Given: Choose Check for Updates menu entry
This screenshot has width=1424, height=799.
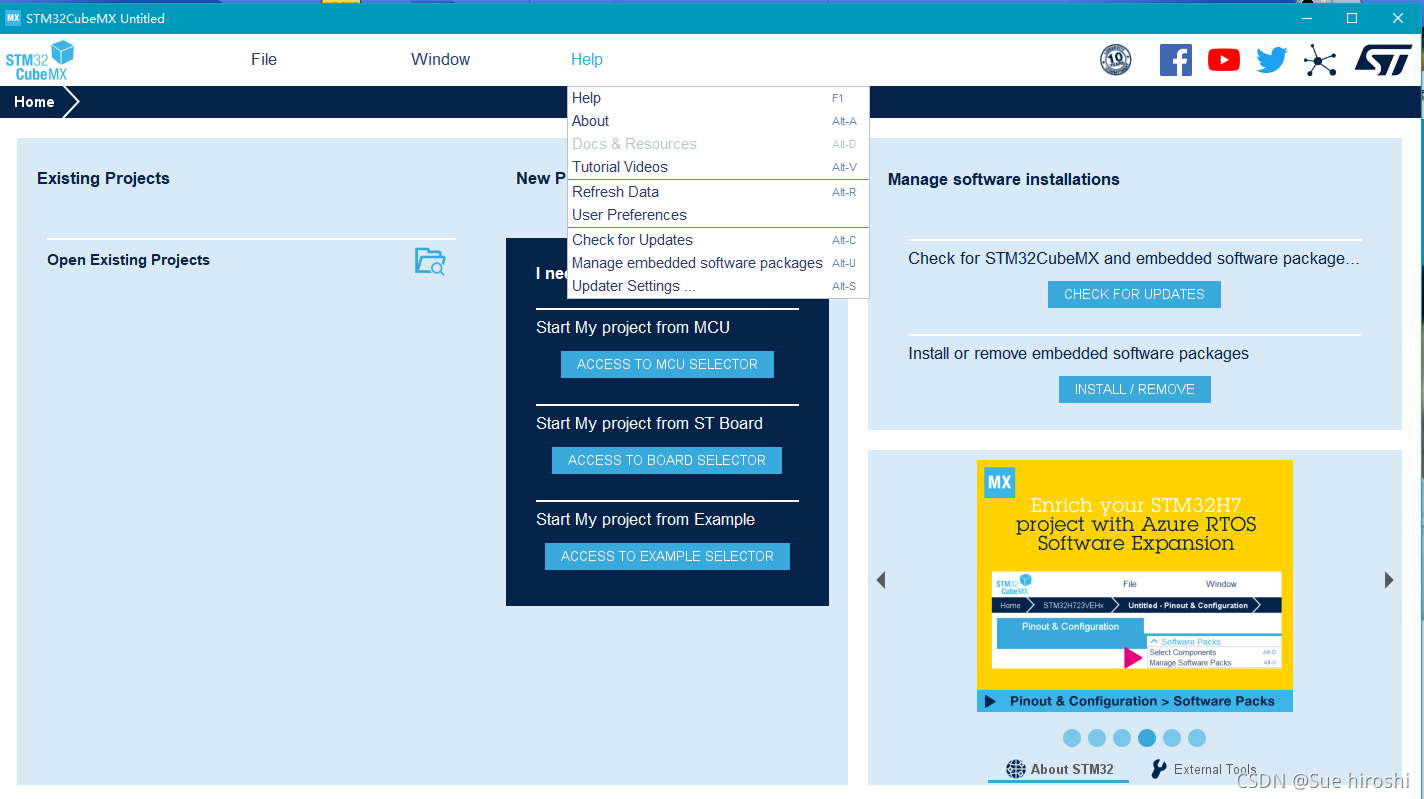Looking at the screenshot, I should point(718,240).
